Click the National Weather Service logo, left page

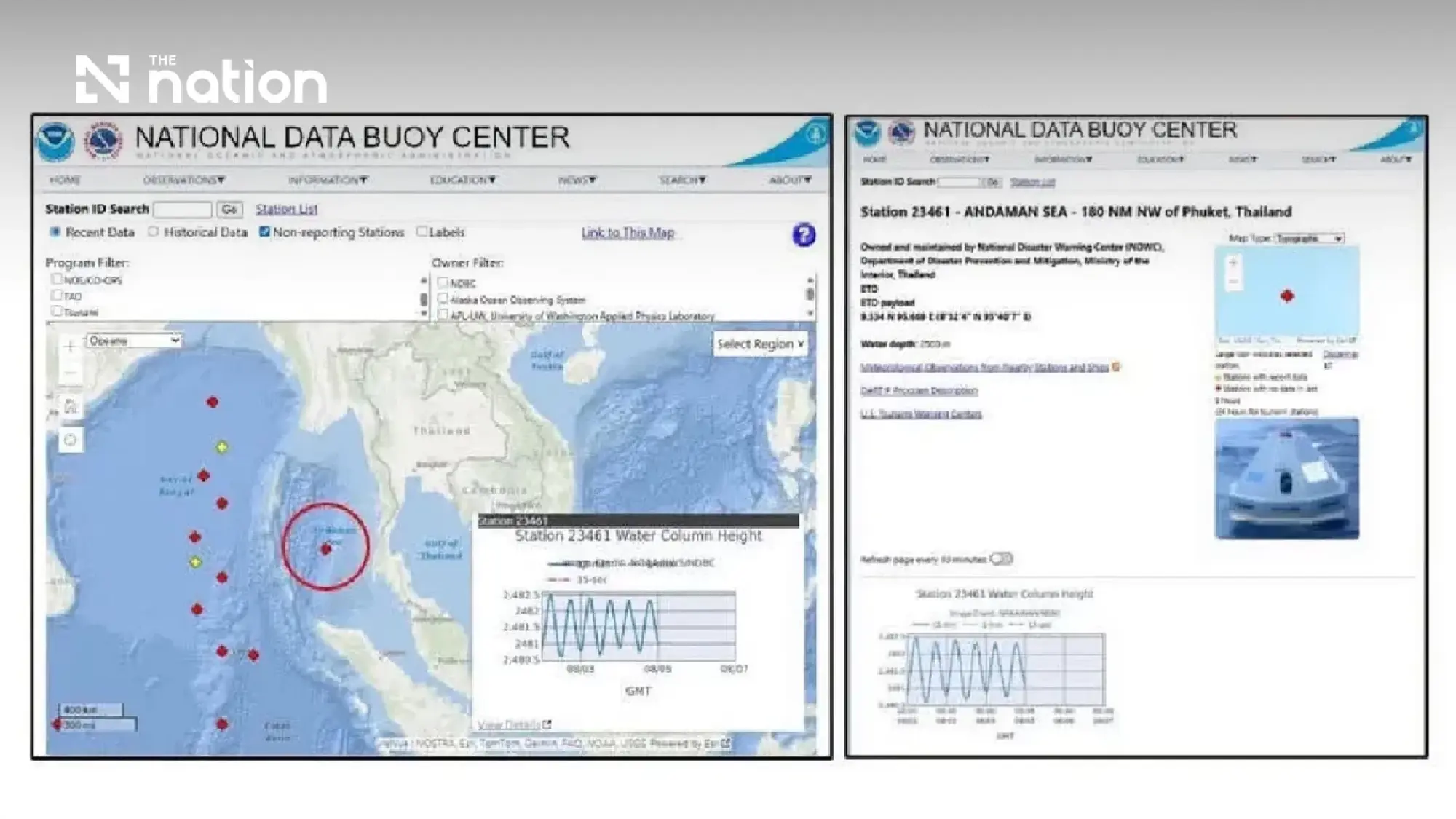[103, 141]
